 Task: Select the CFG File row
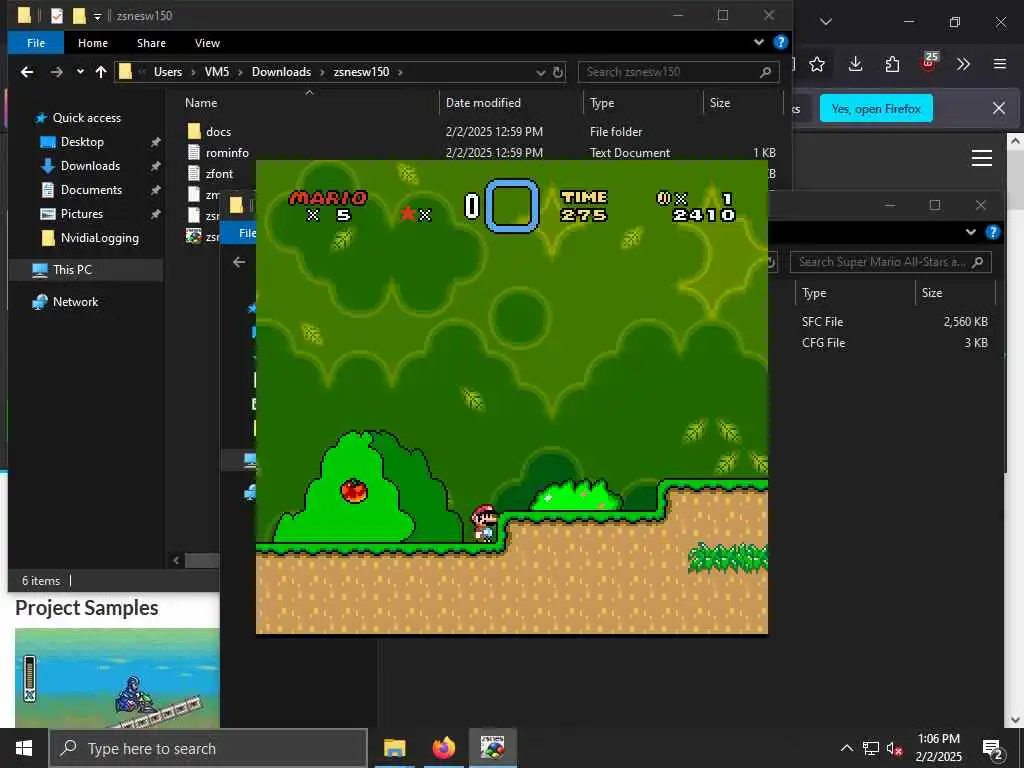pos(894,343)
